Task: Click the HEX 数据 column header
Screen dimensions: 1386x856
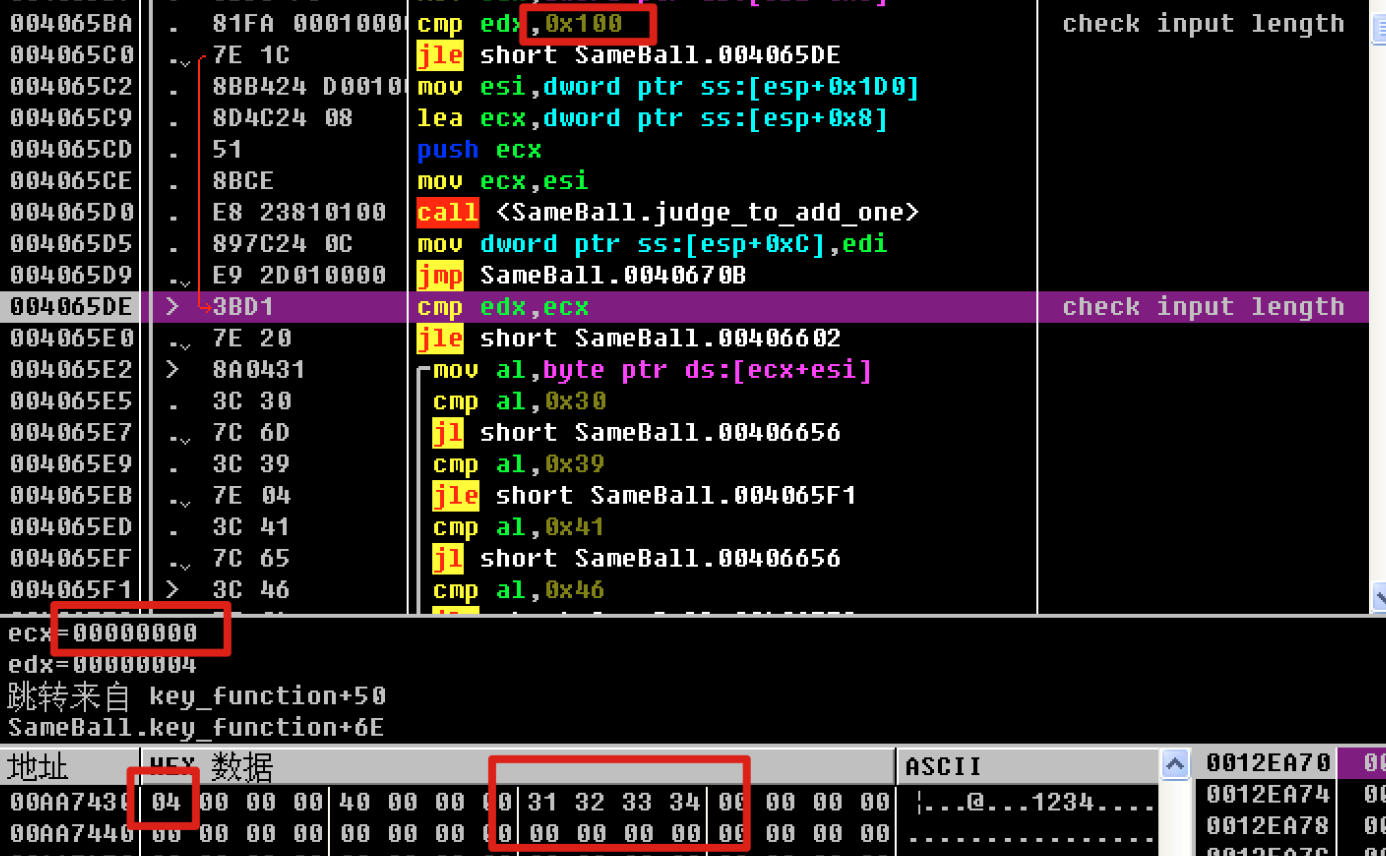Action: pos(210,767)
